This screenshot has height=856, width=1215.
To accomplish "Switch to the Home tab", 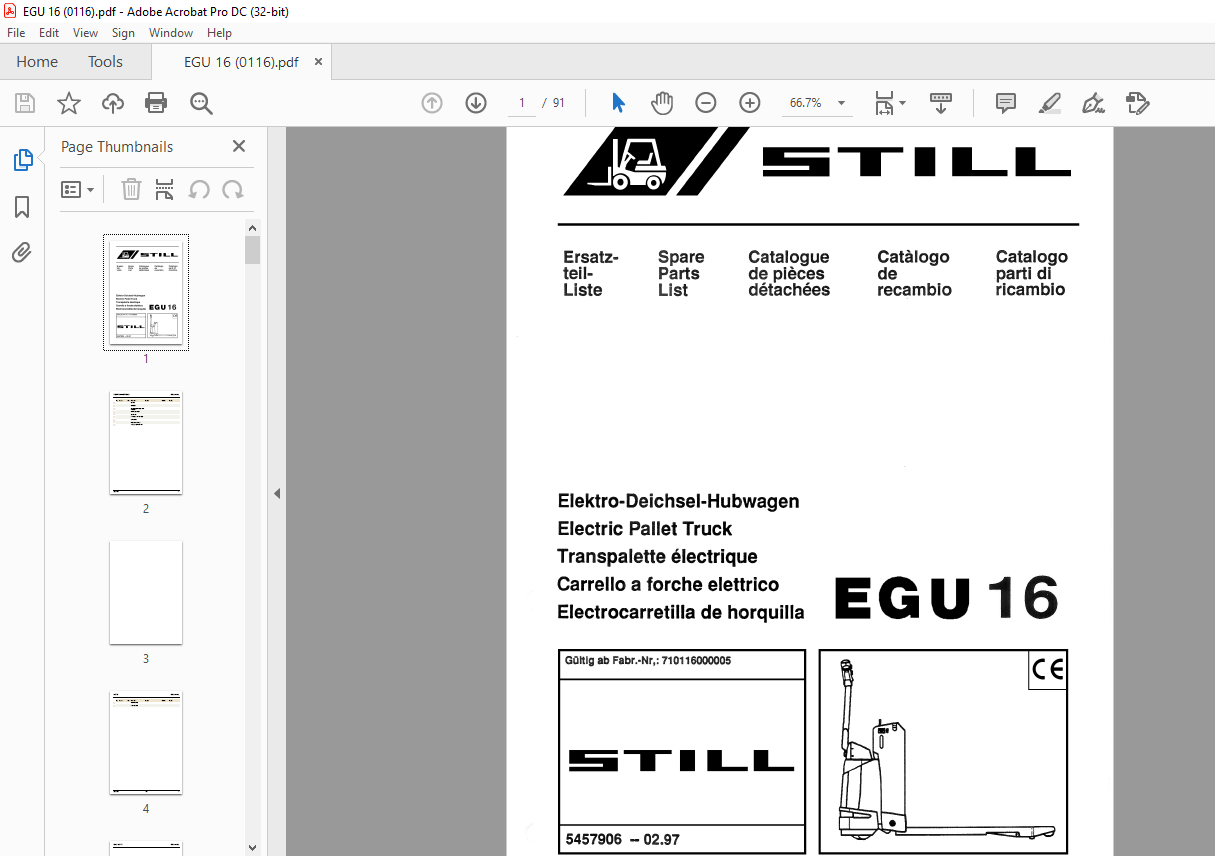I will click(37, 61).
